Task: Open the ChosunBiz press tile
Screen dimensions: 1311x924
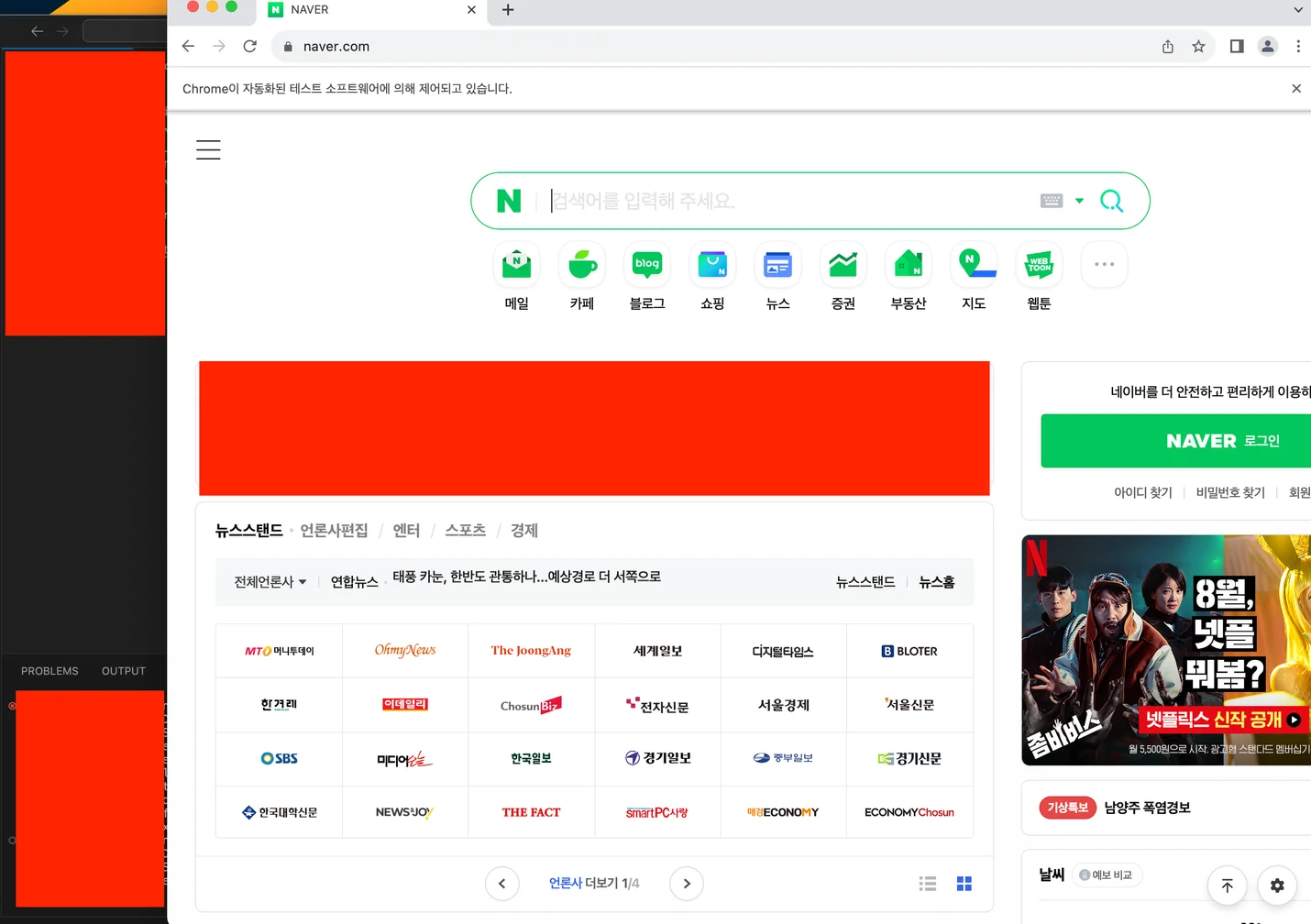Action: [x=531, y=705]
